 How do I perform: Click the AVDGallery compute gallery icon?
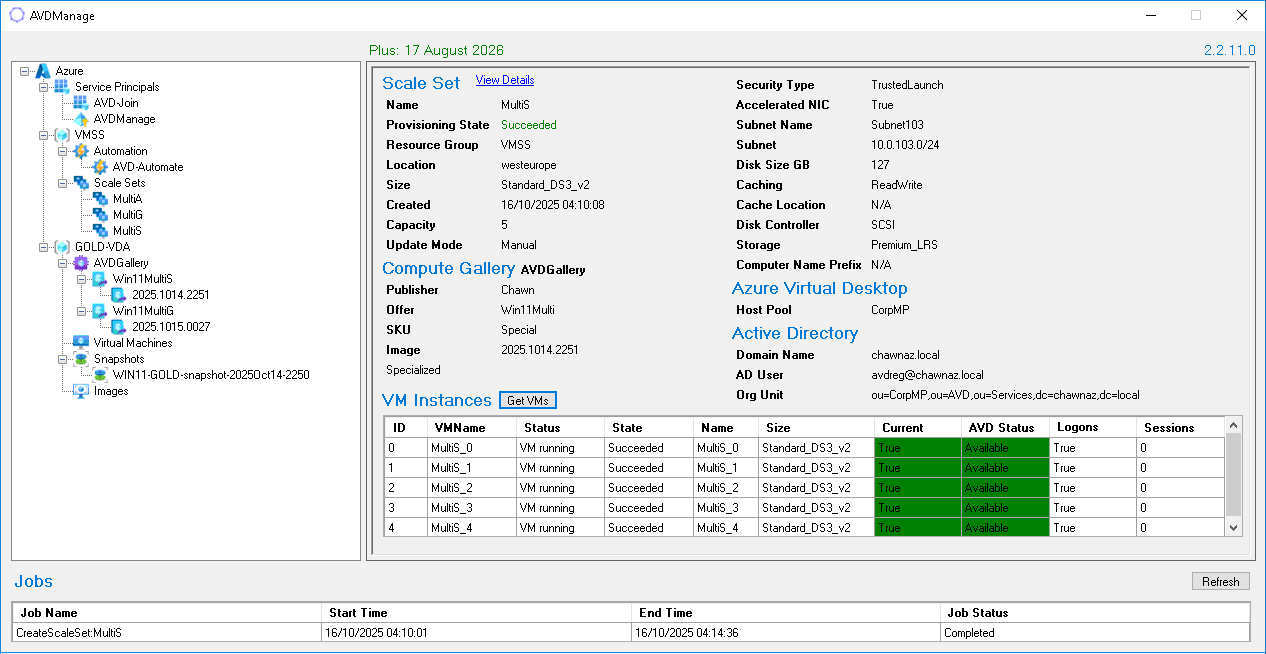coord(81,263)
